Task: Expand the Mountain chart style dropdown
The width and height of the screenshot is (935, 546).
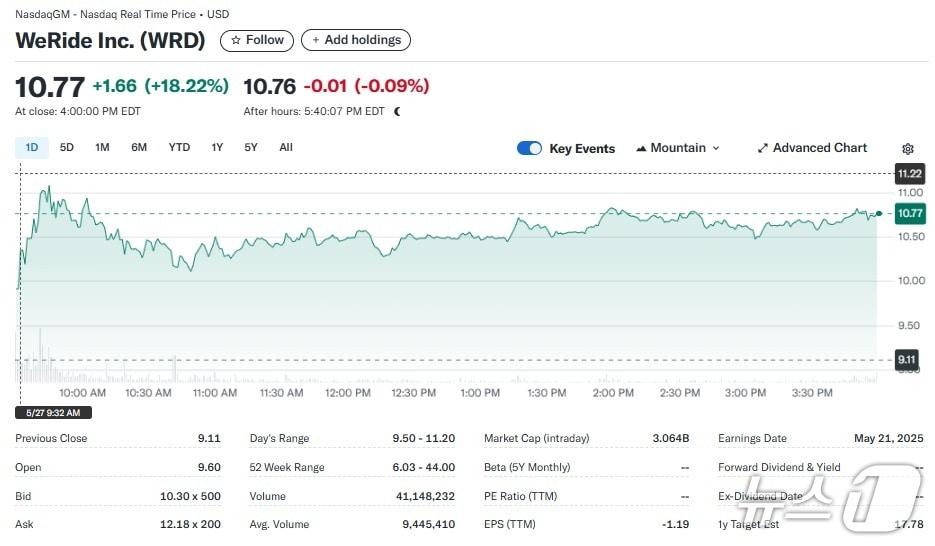Action: pyautogui.click(x=715, y=148)
